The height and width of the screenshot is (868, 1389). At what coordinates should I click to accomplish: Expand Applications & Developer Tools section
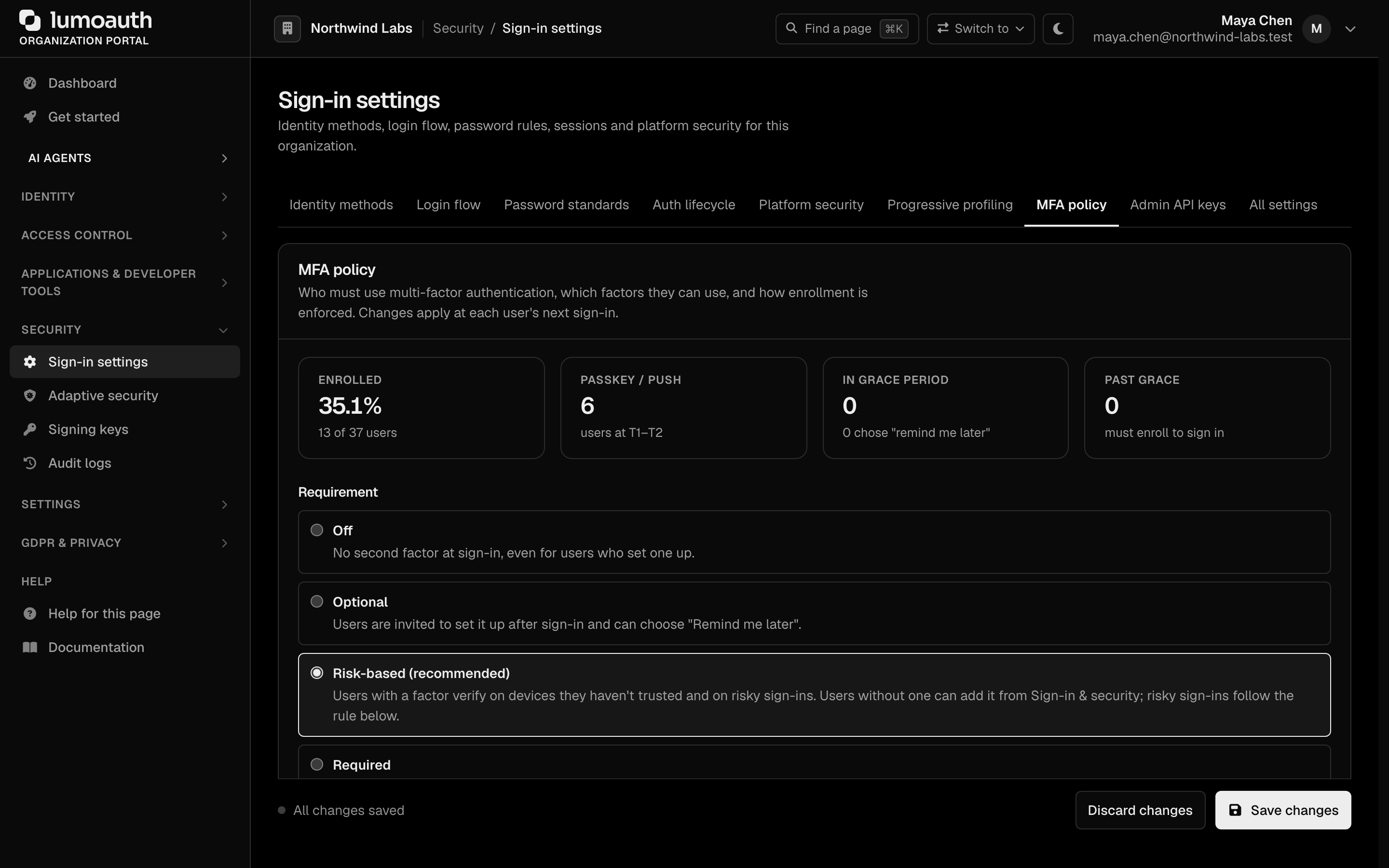pos(125,283)
